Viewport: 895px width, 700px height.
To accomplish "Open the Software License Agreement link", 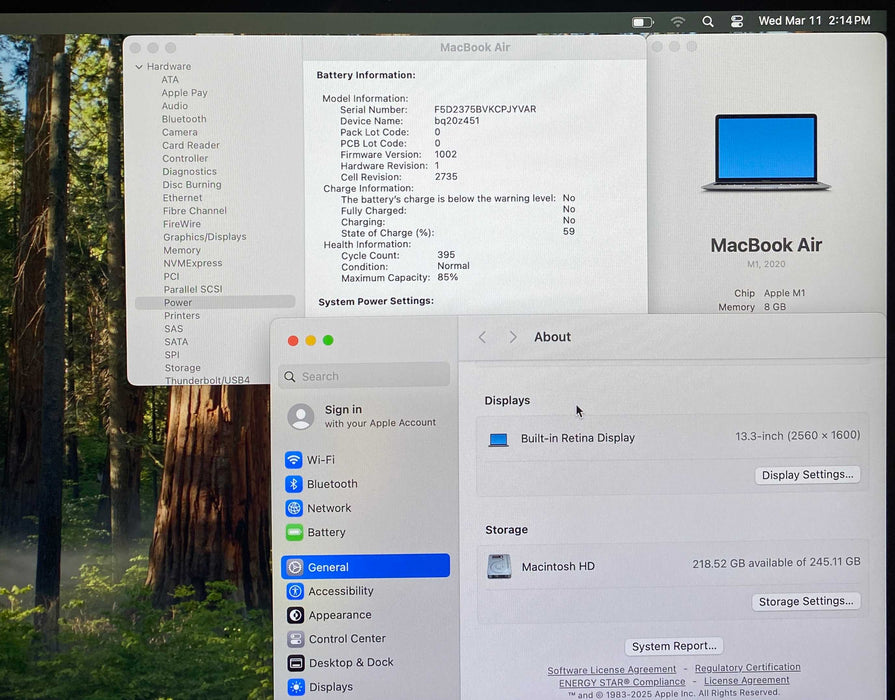I will 611,669.
